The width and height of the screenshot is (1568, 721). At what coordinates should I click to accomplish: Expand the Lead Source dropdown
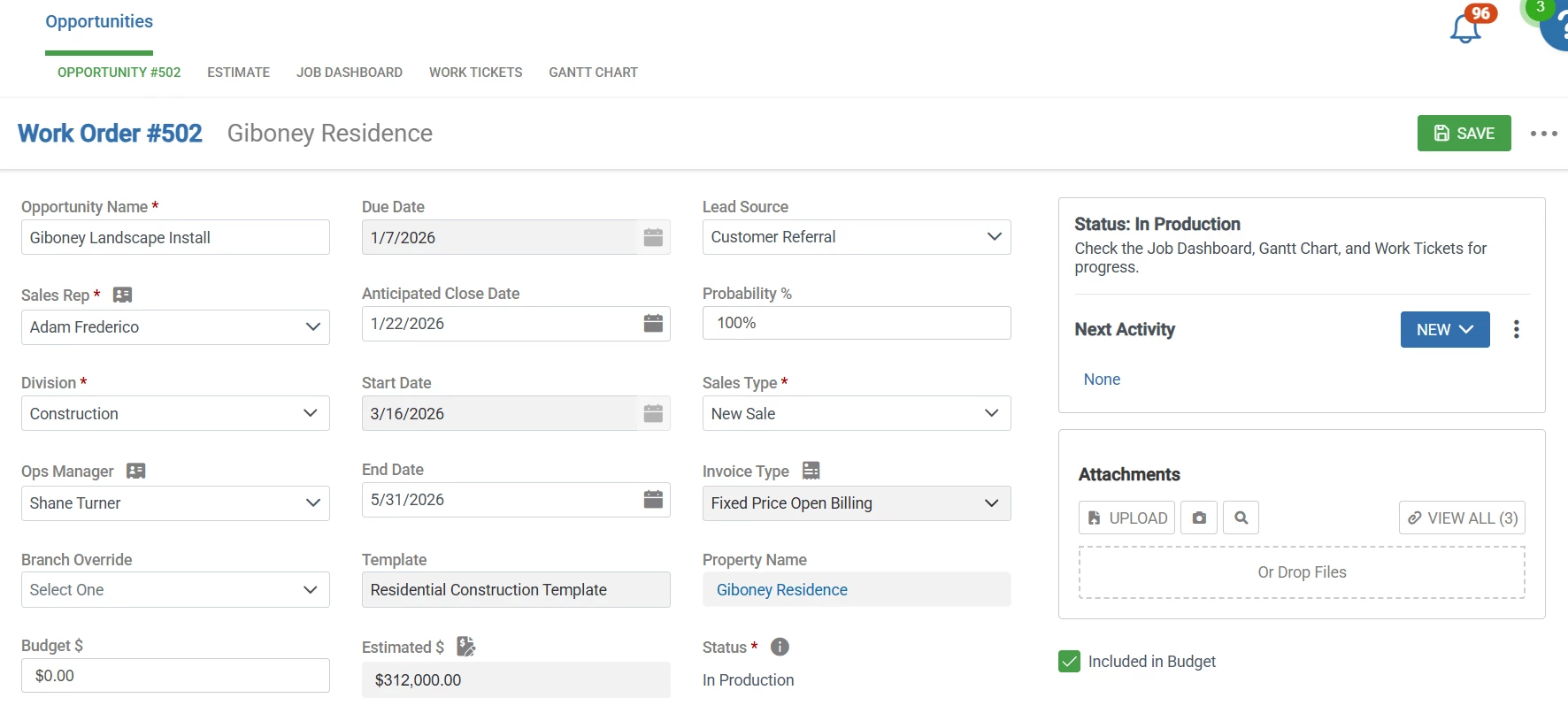[857, 237]
